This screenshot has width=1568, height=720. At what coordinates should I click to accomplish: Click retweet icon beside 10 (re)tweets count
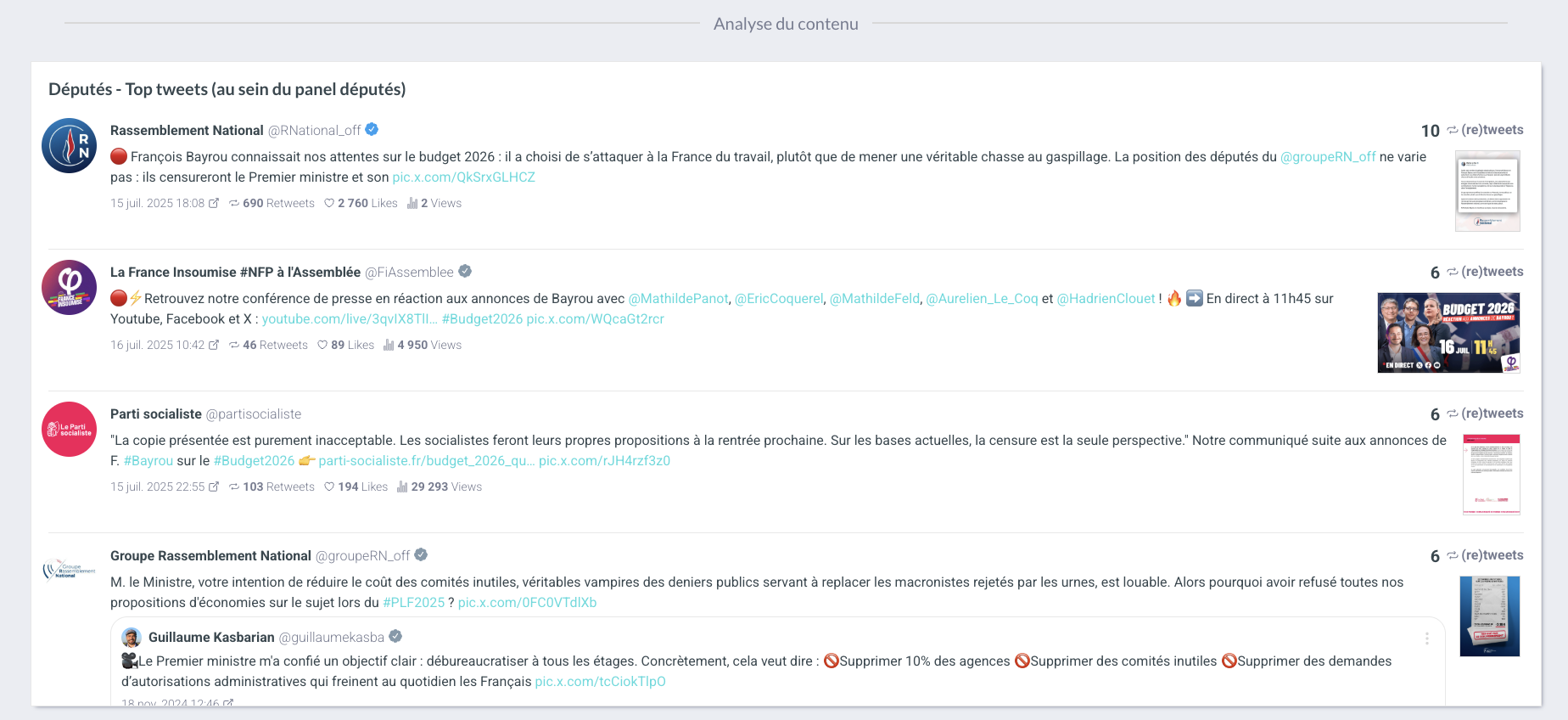point(1453,130)
